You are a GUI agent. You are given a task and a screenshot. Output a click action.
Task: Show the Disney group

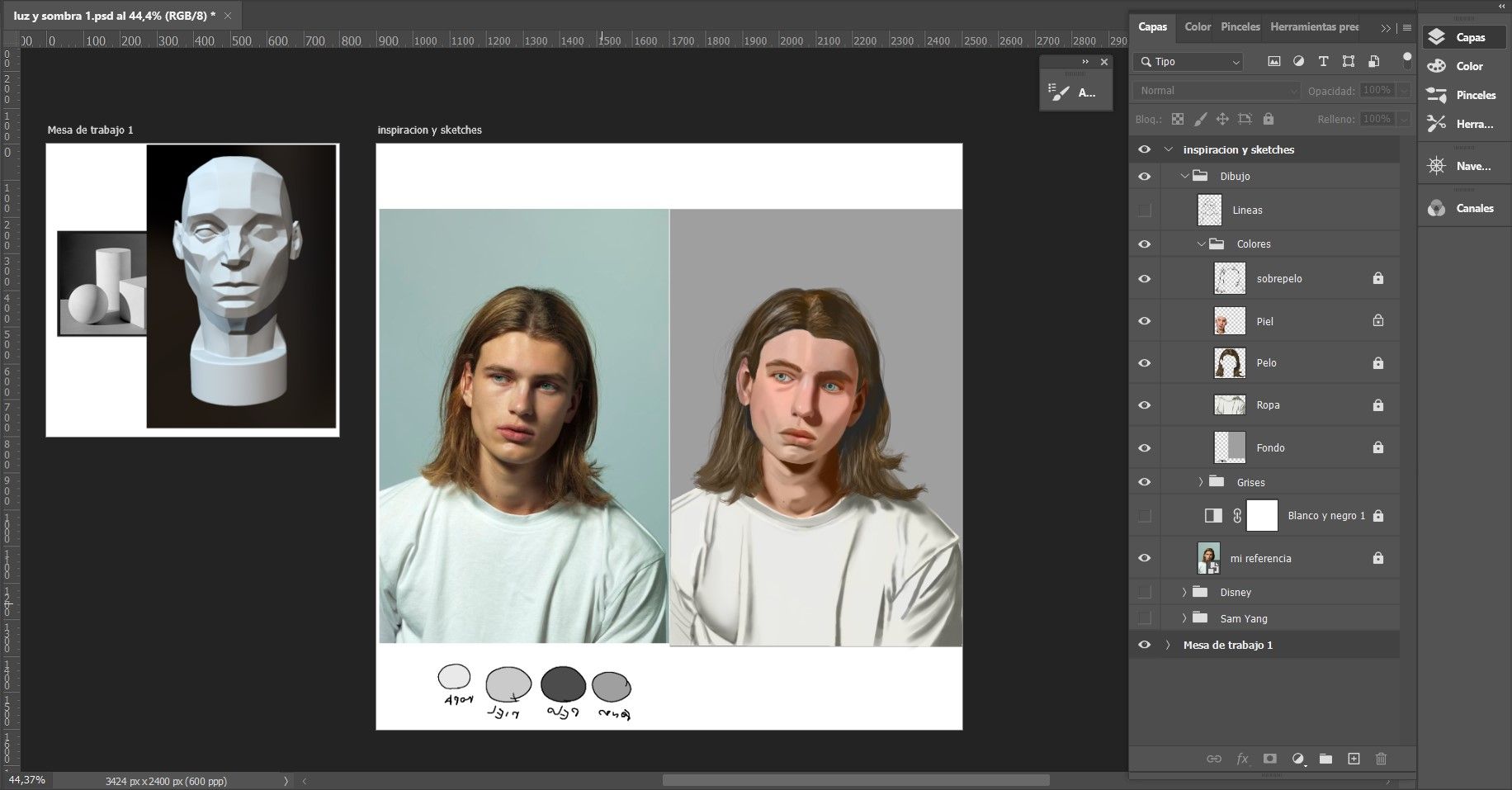[x=1144, y=593]
